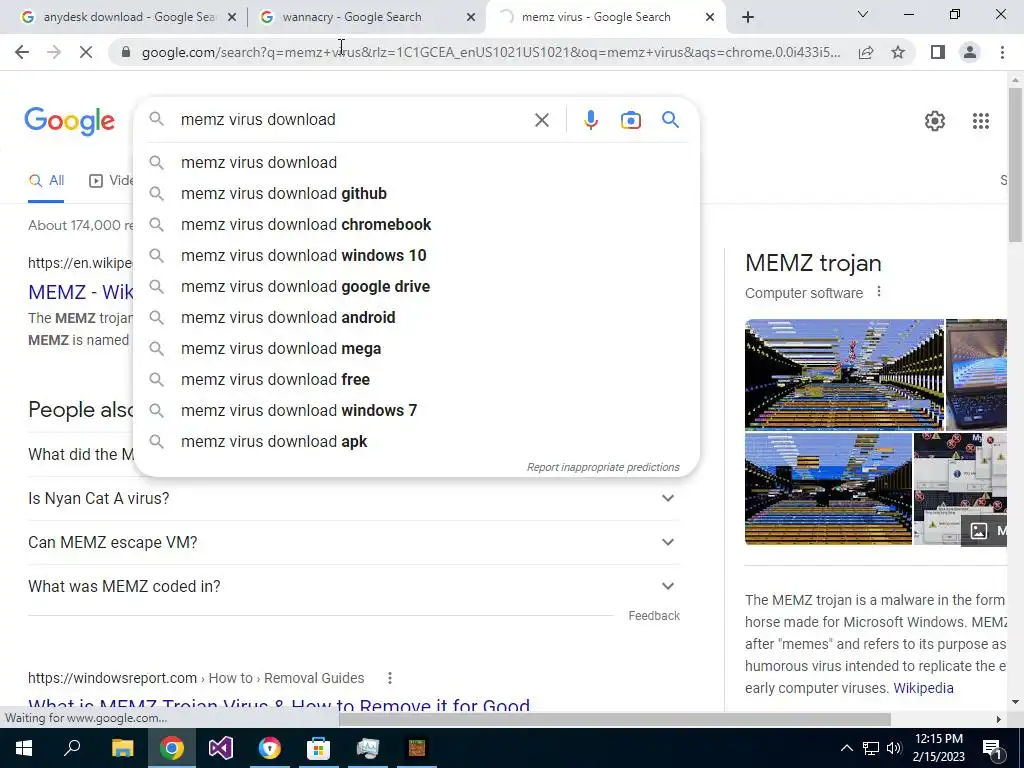This screenshot has width=1024, height=768.
Task: Open Google apps grid icon
Action: point(980,121)
